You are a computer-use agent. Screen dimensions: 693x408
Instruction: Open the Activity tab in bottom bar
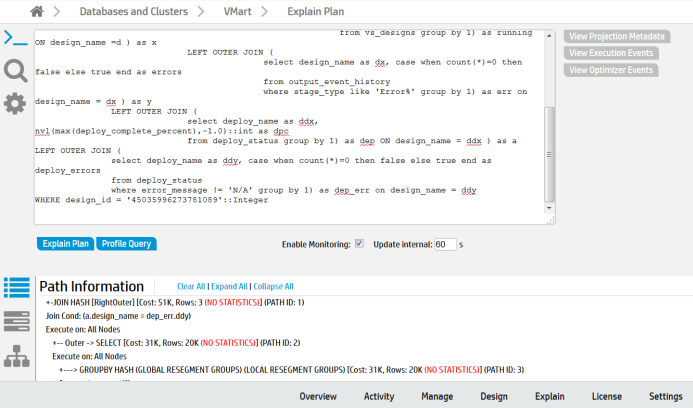[379, 396]
